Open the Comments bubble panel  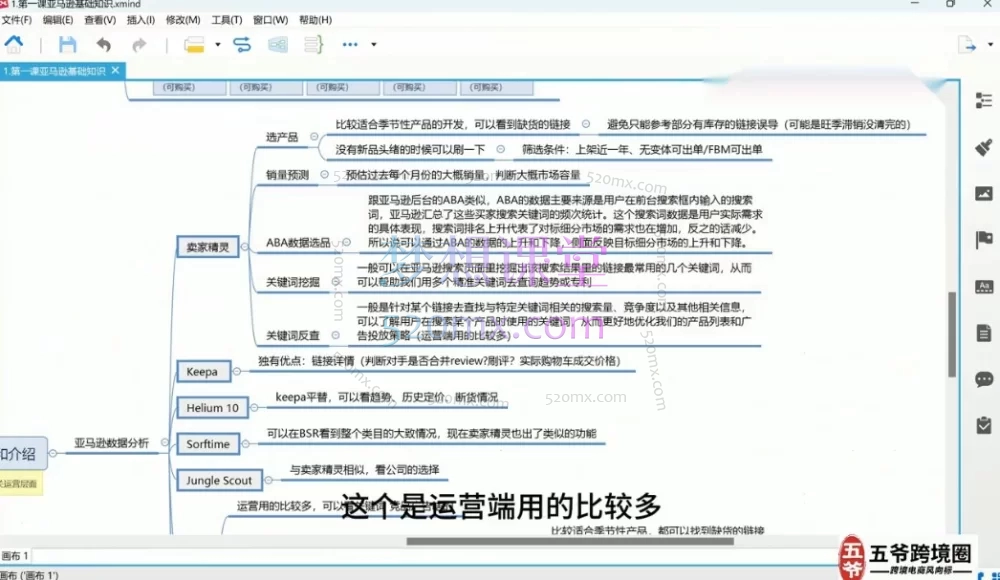tap(983, 380)
